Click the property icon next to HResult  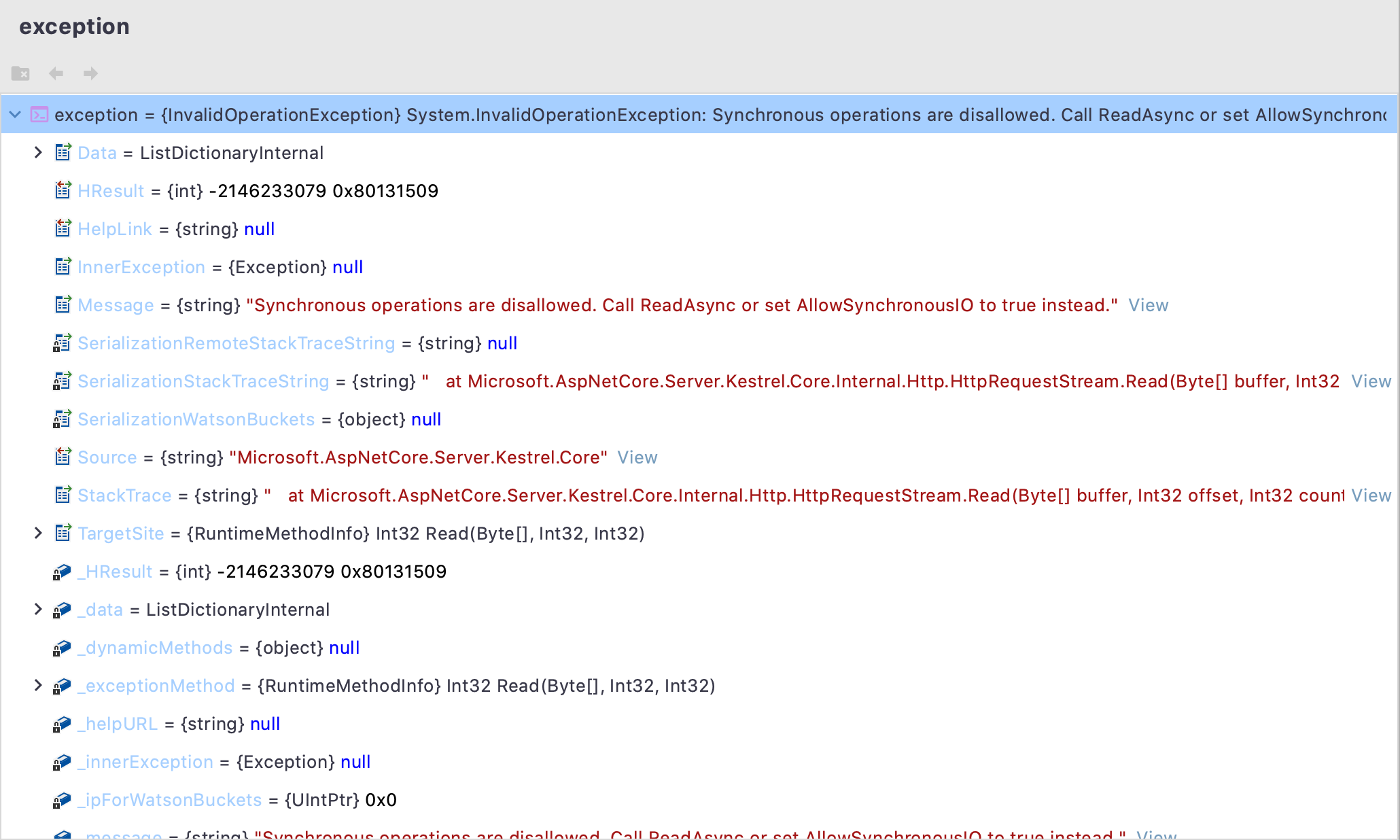click(x=63, y=190)
